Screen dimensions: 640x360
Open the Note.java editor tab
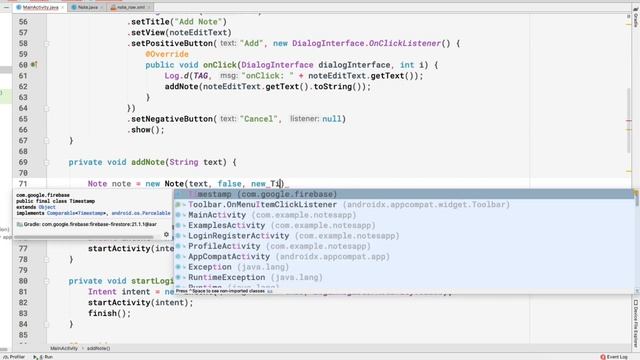point(87,7)
